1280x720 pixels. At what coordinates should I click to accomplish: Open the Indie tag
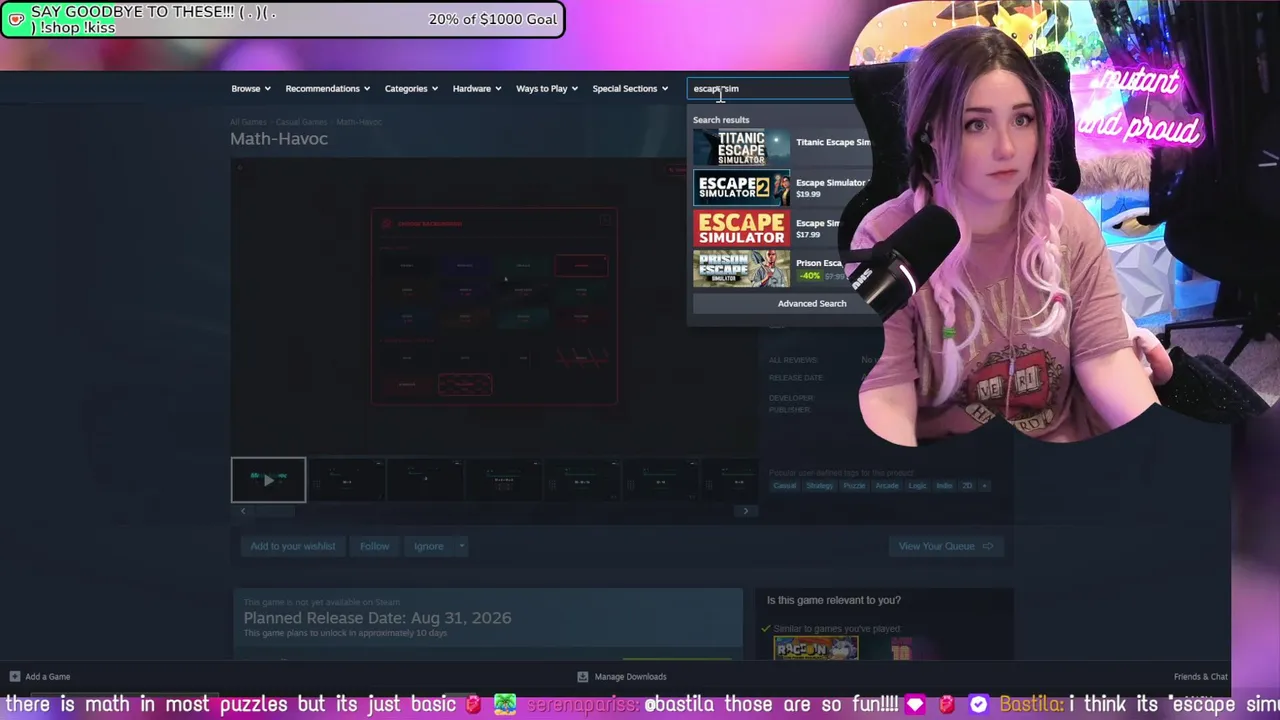click(944, 486)
